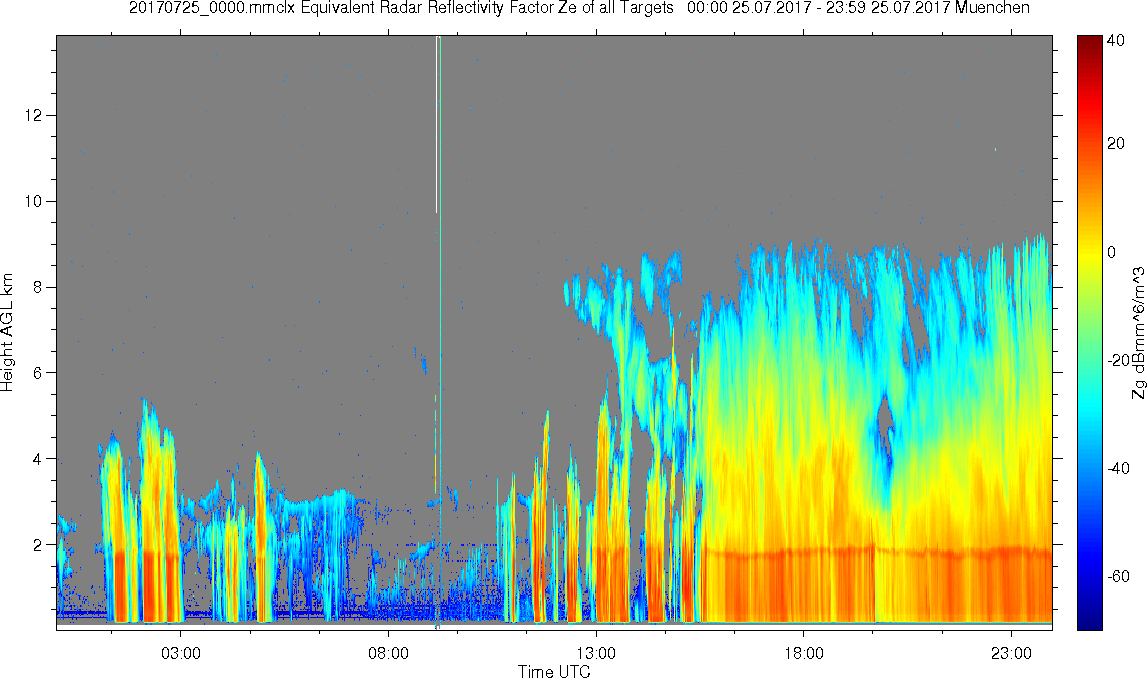
Task: Click the yellow middle of the colorbar
Action: tap(1089, 252)
